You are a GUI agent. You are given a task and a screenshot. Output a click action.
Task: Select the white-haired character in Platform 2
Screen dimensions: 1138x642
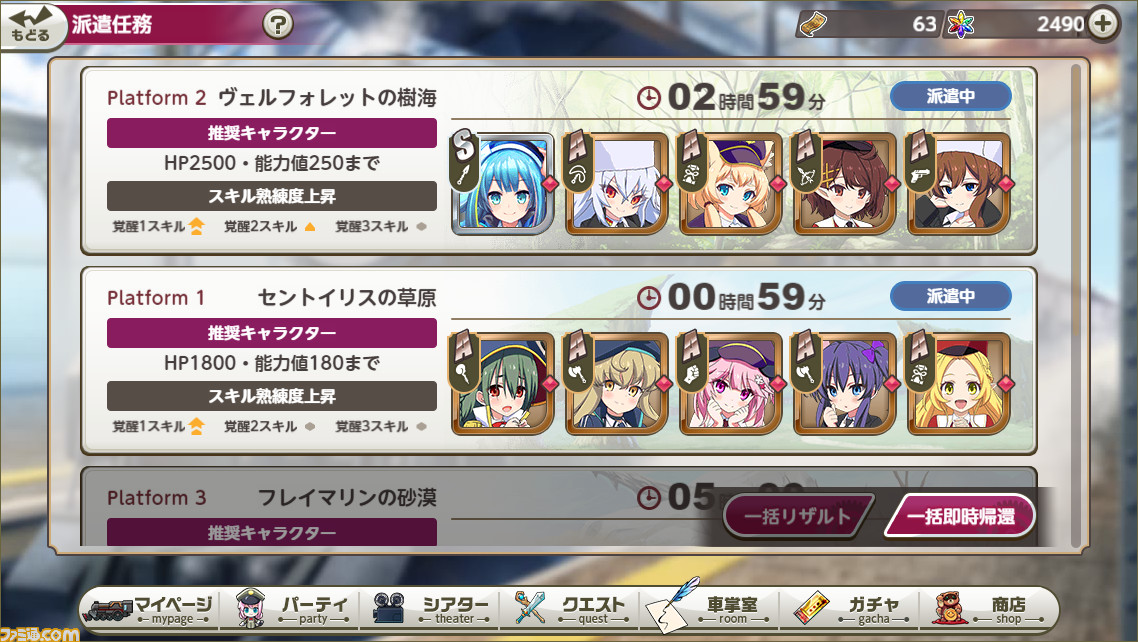pos(617,184)
